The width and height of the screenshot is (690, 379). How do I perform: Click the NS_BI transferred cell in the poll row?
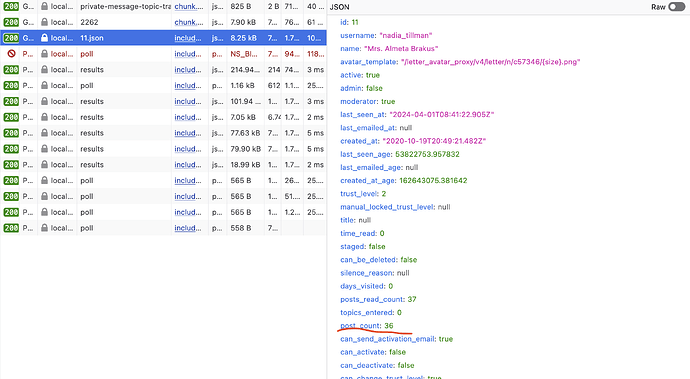(x=244, y=54)
